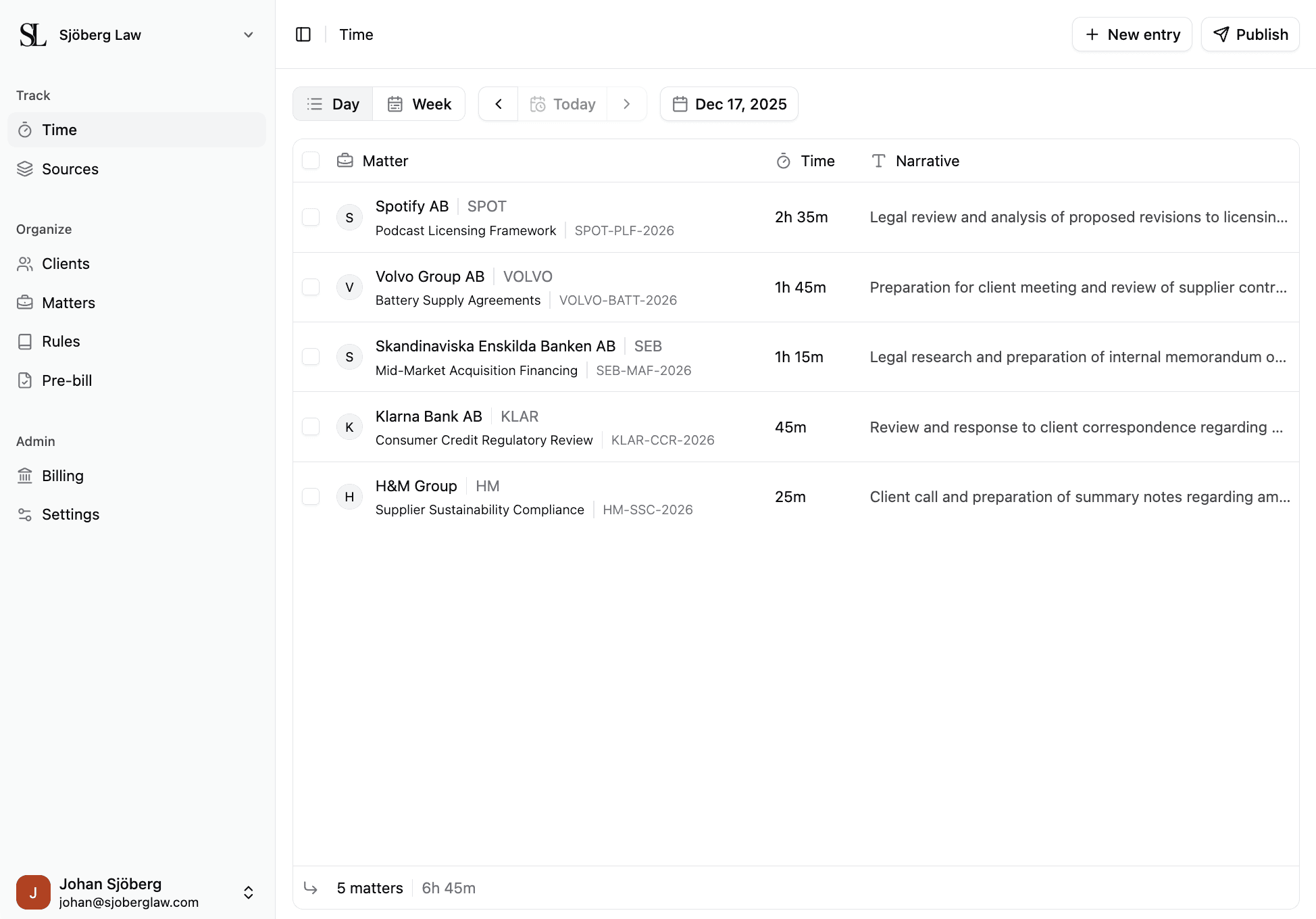
Task: Click the Settings sliders icon
Action: click(x=25, y=514)
